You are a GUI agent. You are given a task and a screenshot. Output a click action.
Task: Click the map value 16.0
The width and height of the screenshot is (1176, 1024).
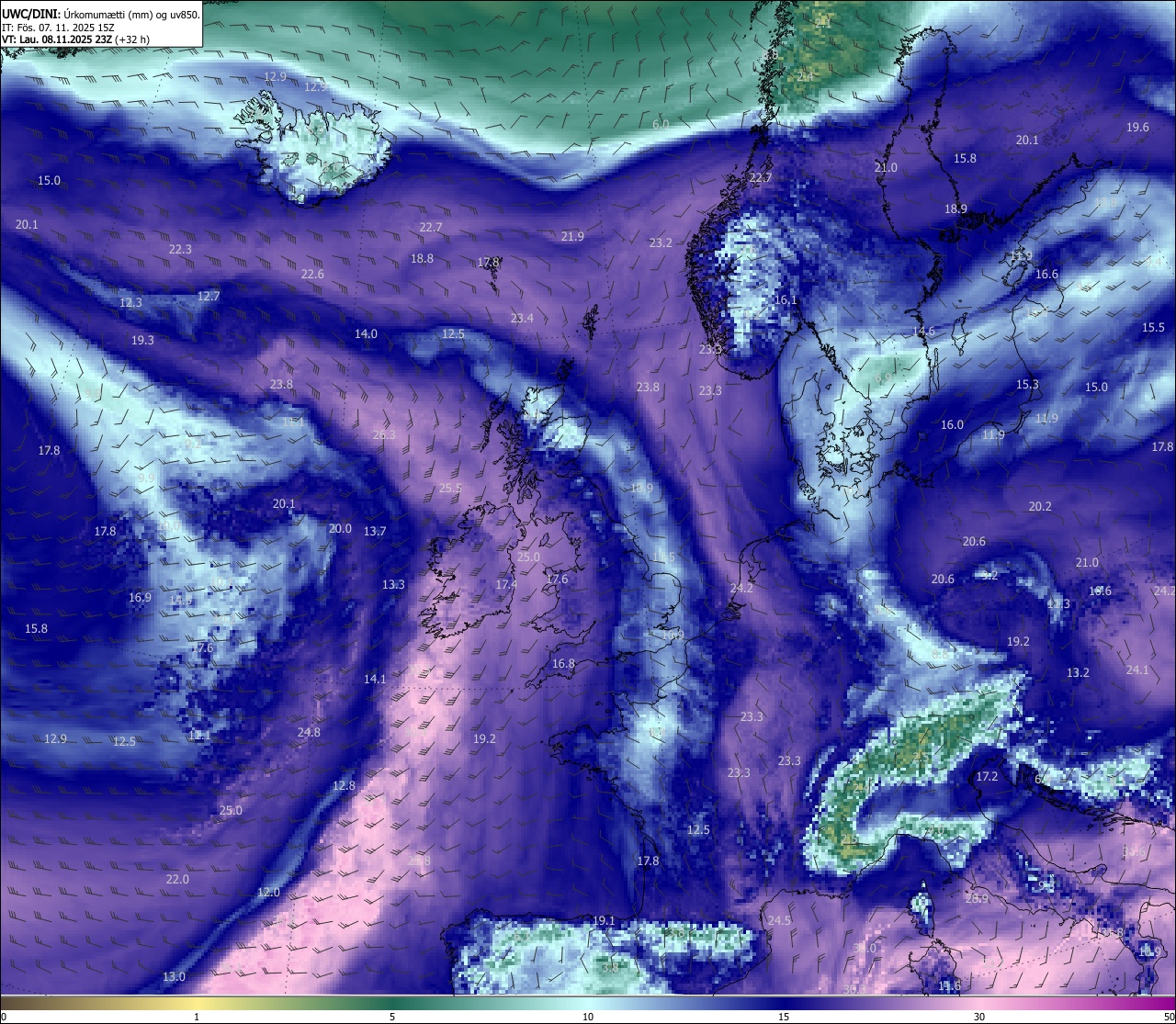pyautogui.click(x=952, y=424)
